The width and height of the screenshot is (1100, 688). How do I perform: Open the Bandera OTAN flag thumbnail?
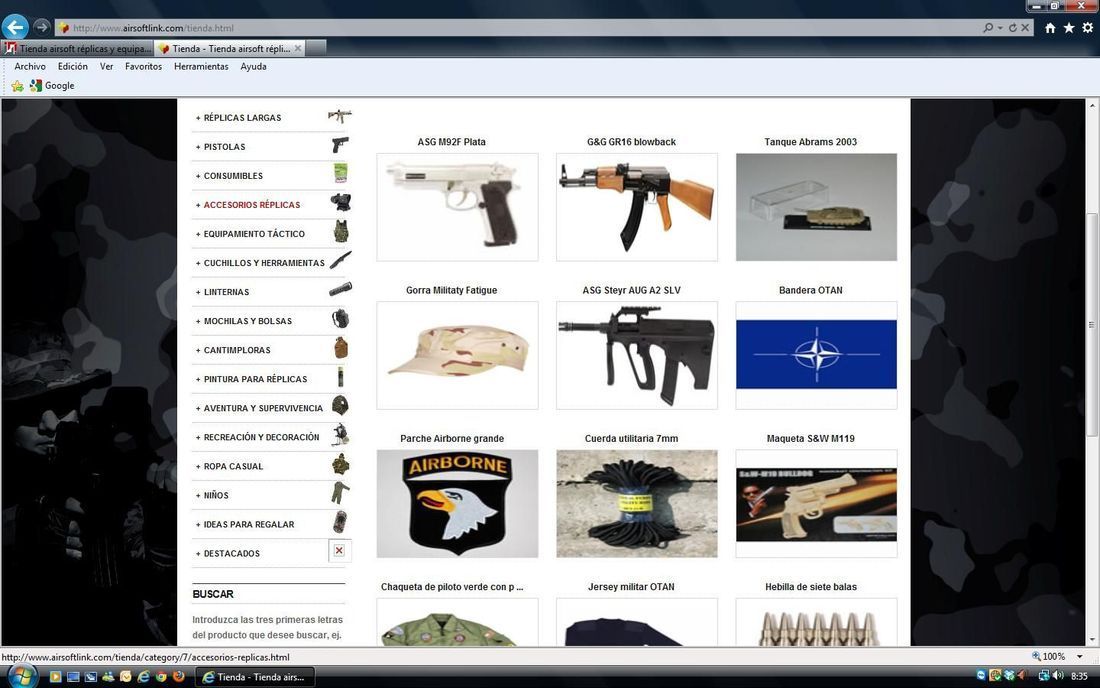click(817, 356)
